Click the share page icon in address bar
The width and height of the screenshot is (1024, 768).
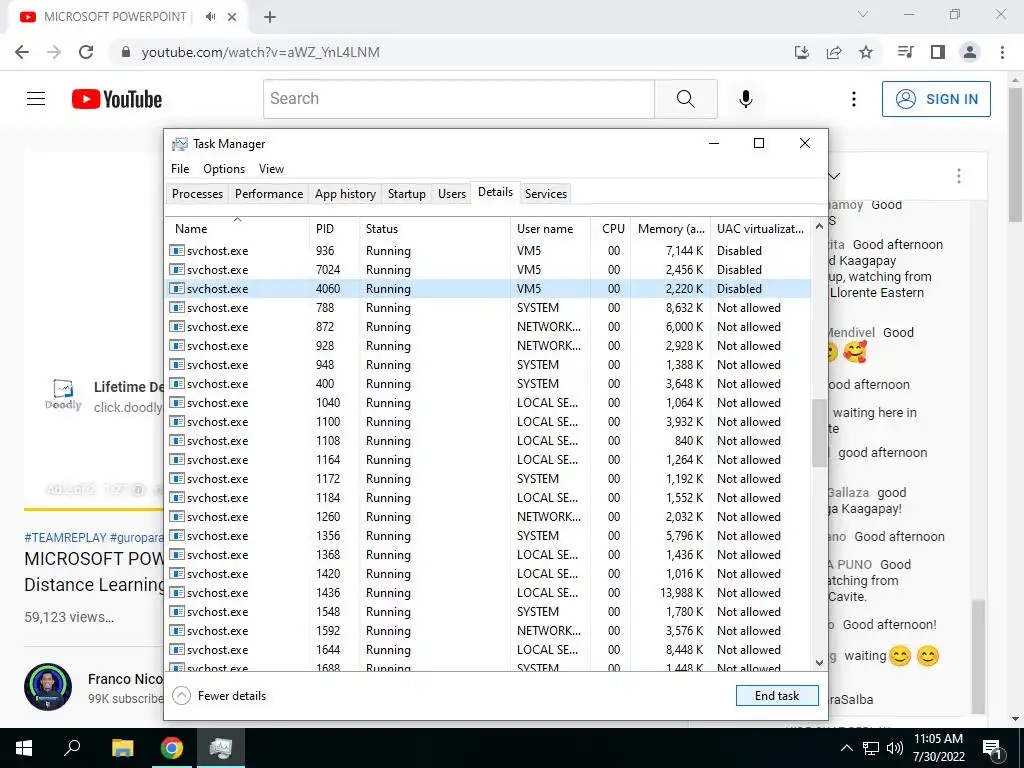pos(834,52)
